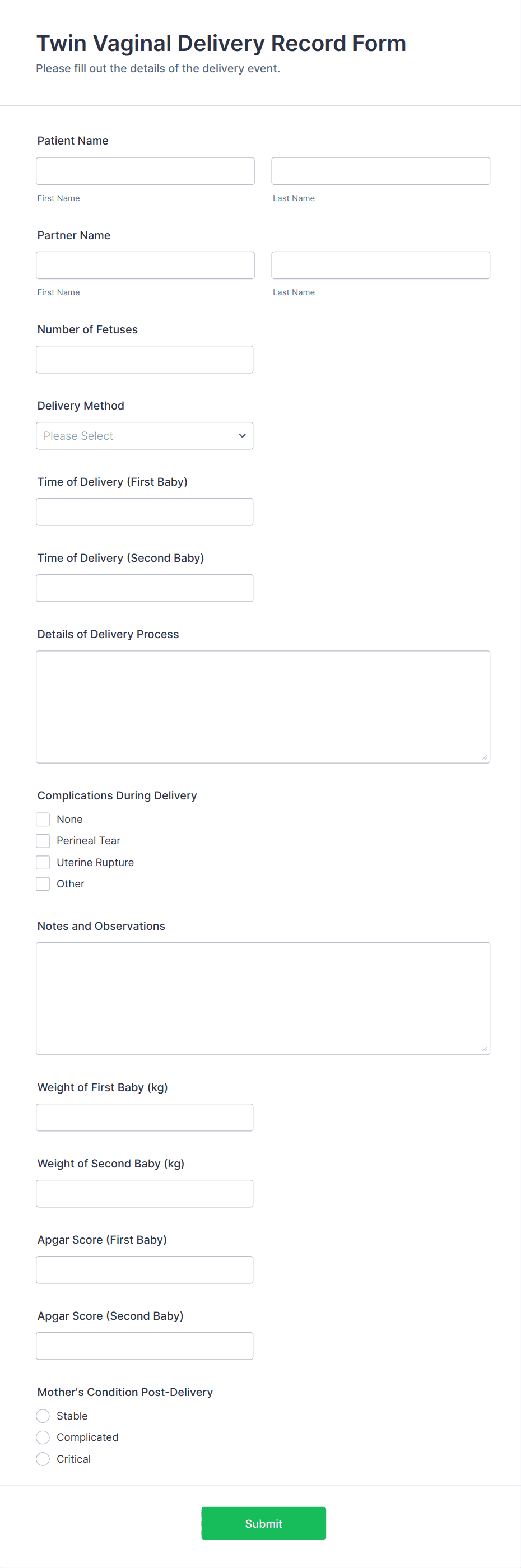Check the None complication checkbox

[x=43, y=820]
